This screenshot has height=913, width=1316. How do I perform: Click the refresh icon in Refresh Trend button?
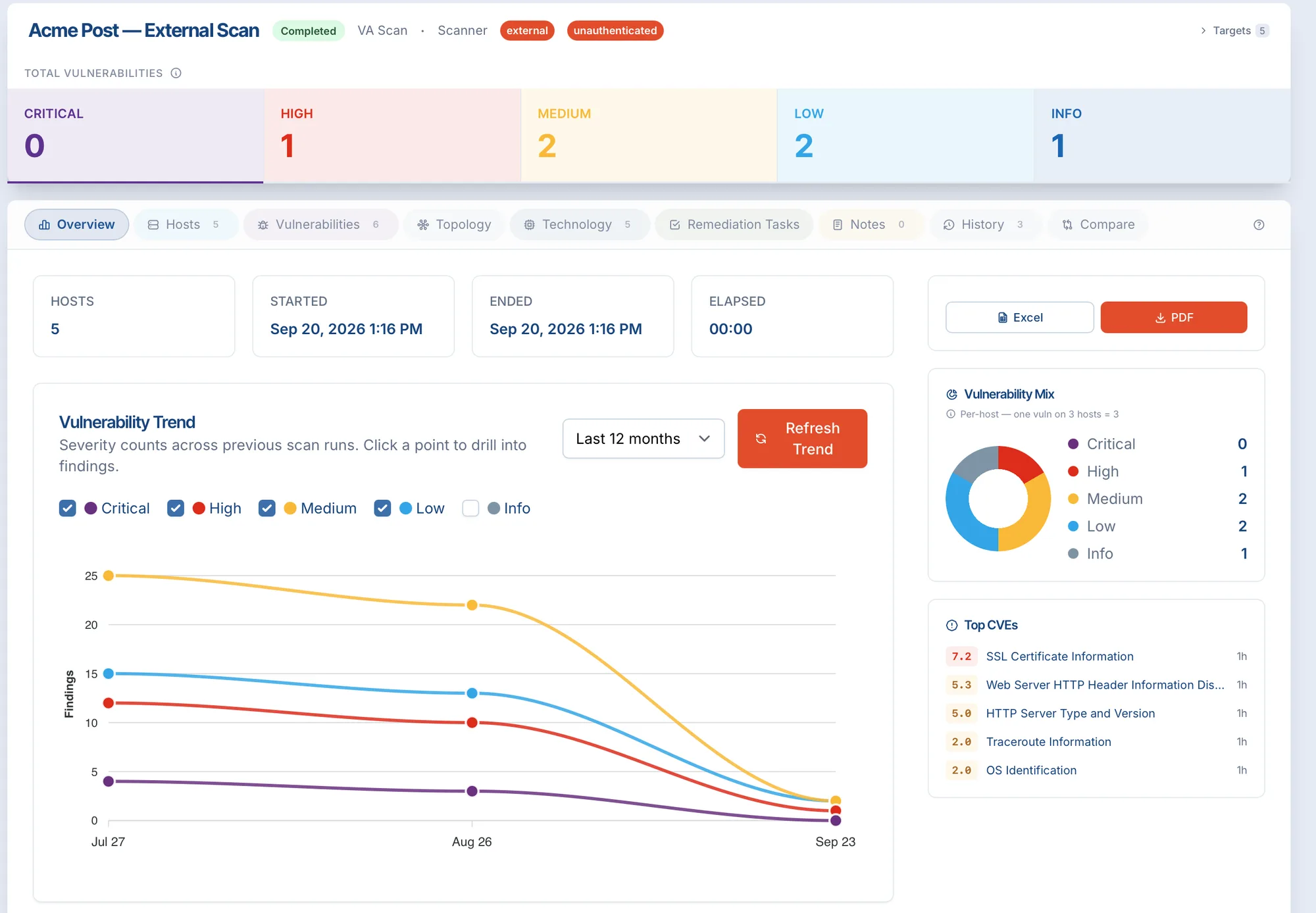pyautogui.click(x=761, y=439)
